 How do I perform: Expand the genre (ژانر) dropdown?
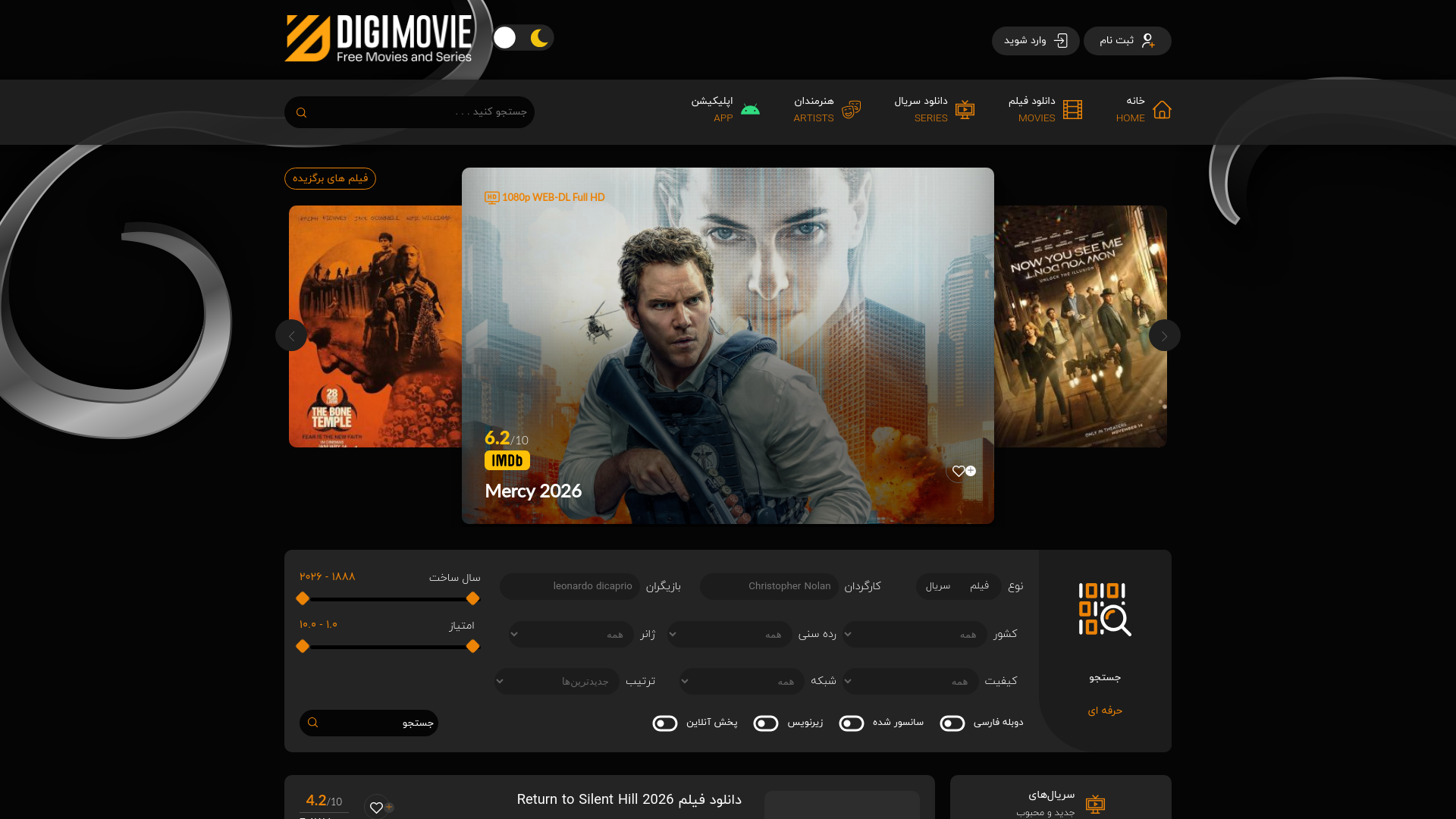(571, 635)
